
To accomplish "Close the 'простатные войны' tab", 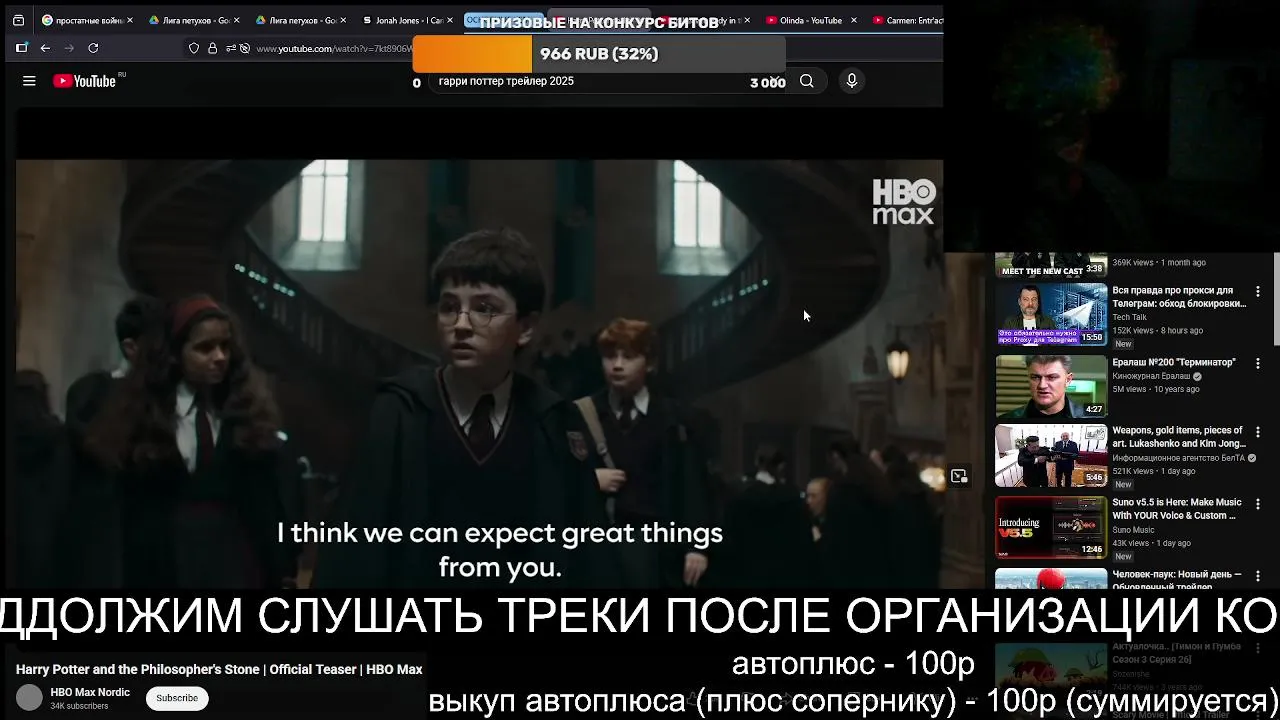I will click(129, 20).
